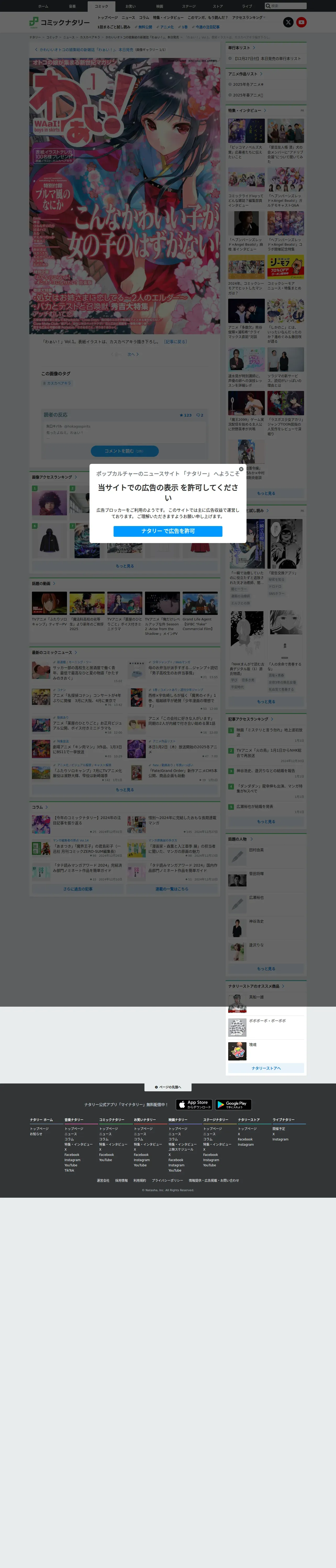
Task: Click the 連載一覧はこちら button
Action: click(x=172, y=889)
